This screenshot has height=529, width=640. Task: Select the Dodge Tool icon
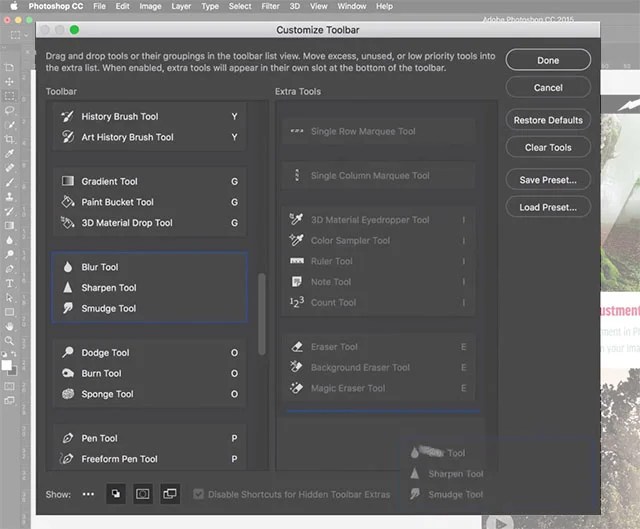click(68, 352)
